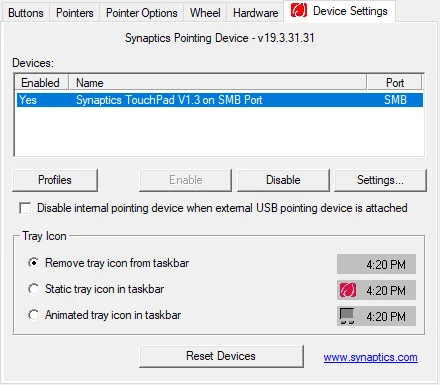
Task: Open the Pointers tab
Action: (x=75, y=13)
